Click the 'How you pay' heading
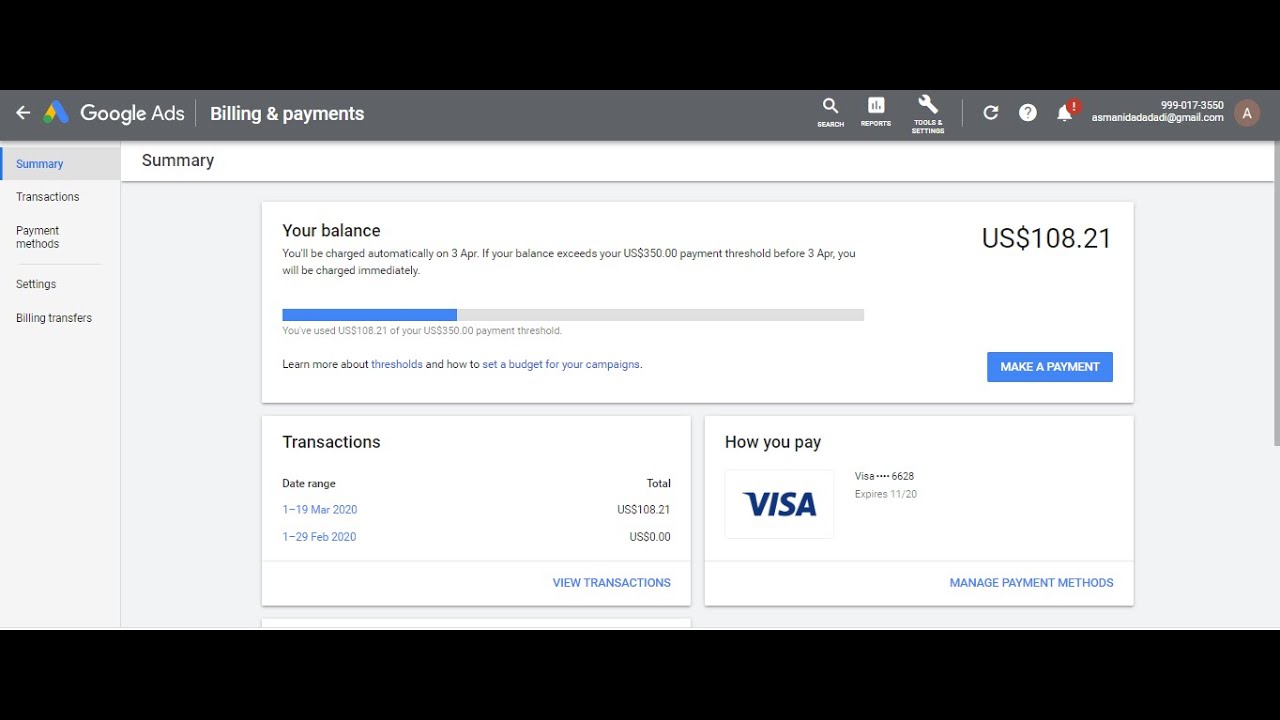The height and width of the screenshot is (720, 1280). click(x=773, y=443)
